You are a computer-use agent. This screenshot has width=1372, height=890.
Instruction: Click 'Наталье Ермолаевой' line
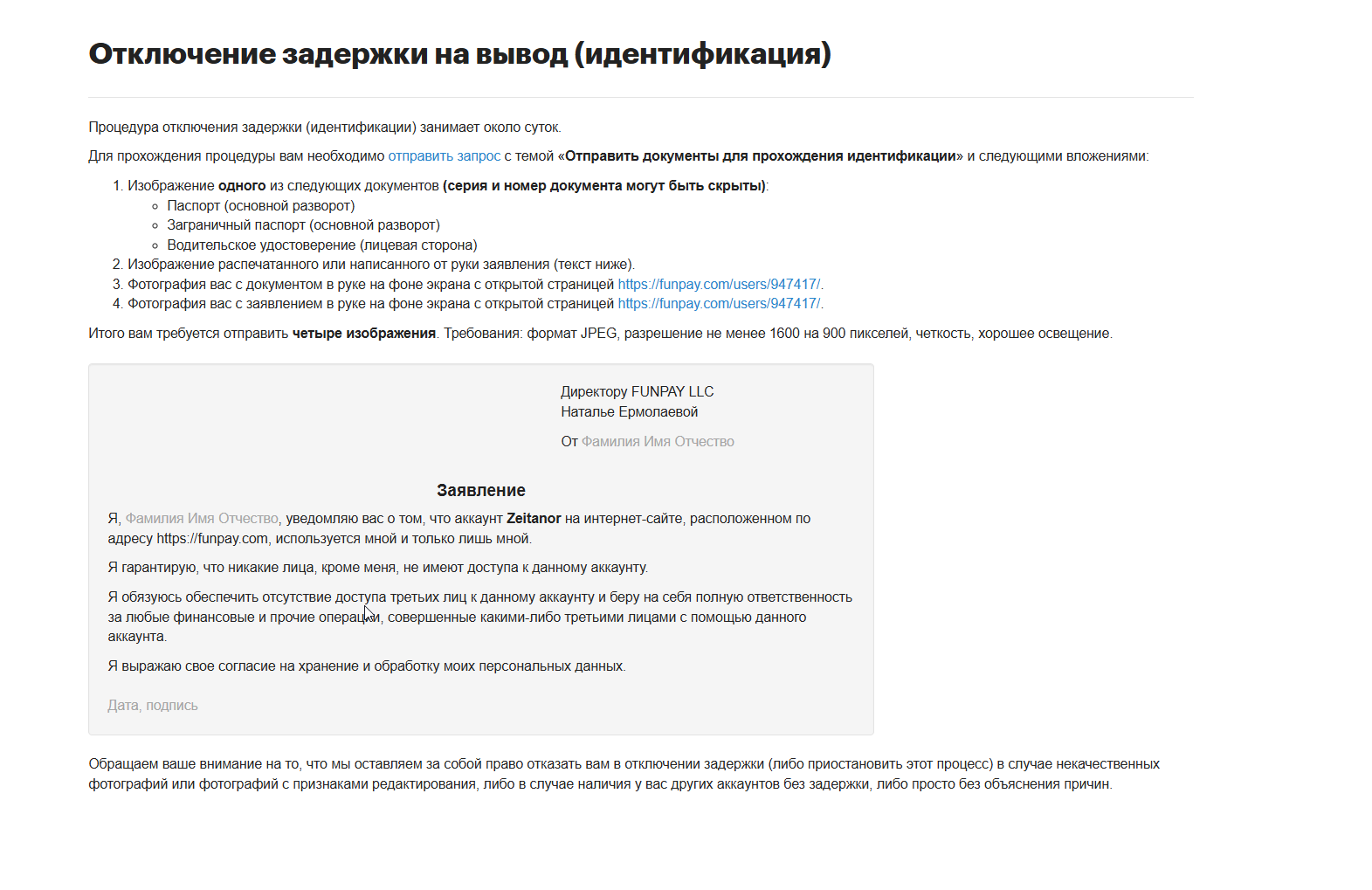pos(630,412)
